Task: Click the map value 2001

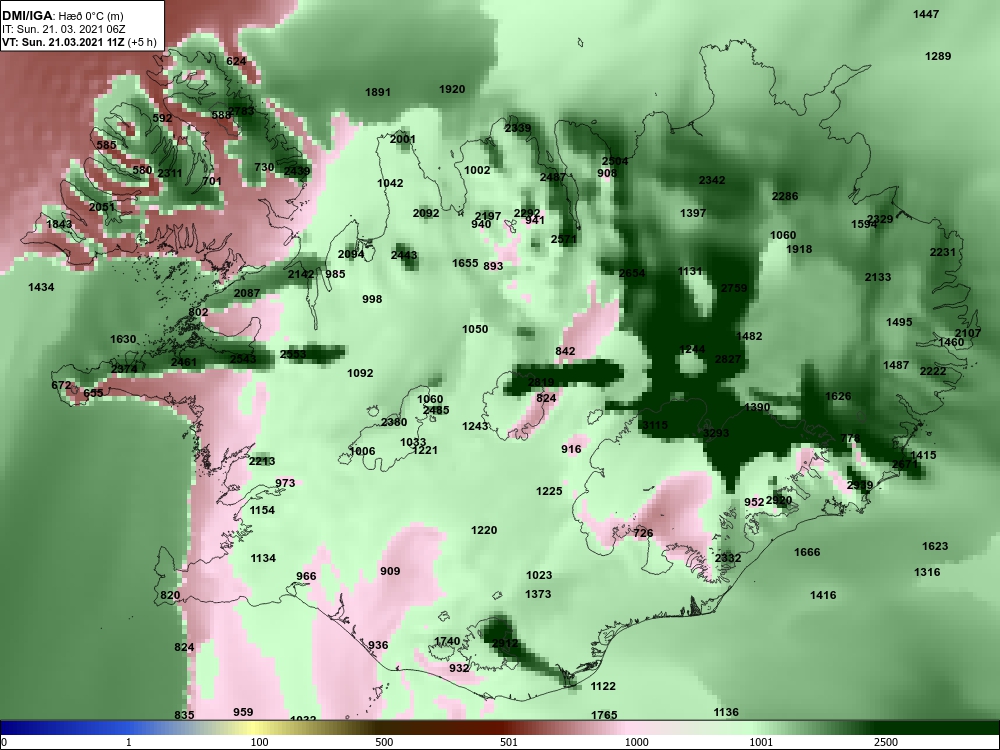Action: (403, 140)
